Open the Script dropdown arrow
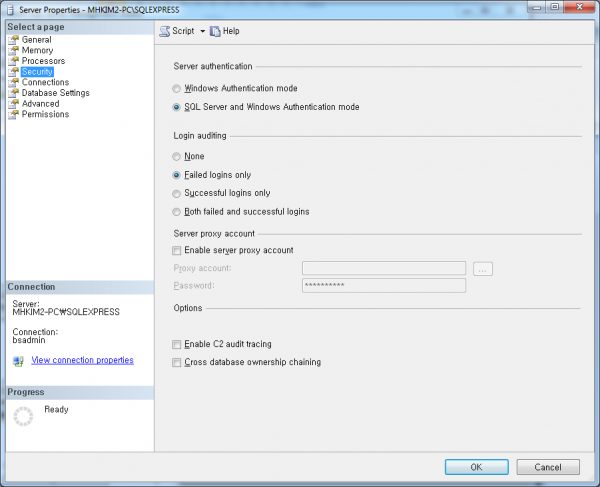Image resolution: width=600 pixels, height=487 pixels. click(x=202, y=31)
